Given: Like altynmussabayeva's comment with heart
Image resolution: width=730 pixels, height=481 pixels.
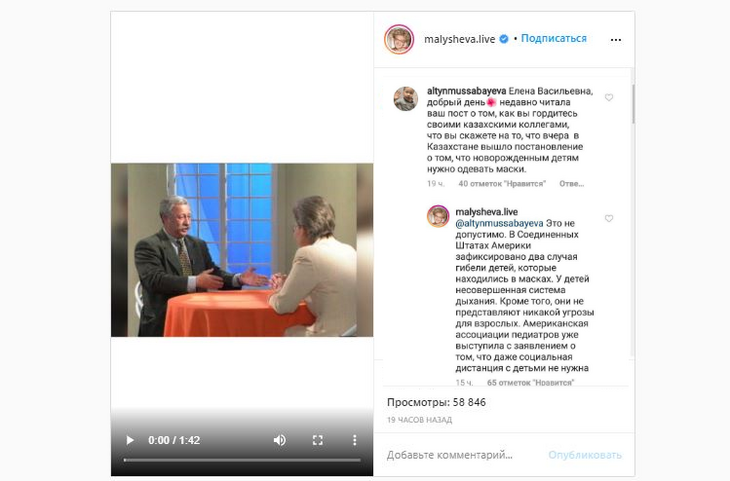Looking at the screenshot, I should (609, 97).
